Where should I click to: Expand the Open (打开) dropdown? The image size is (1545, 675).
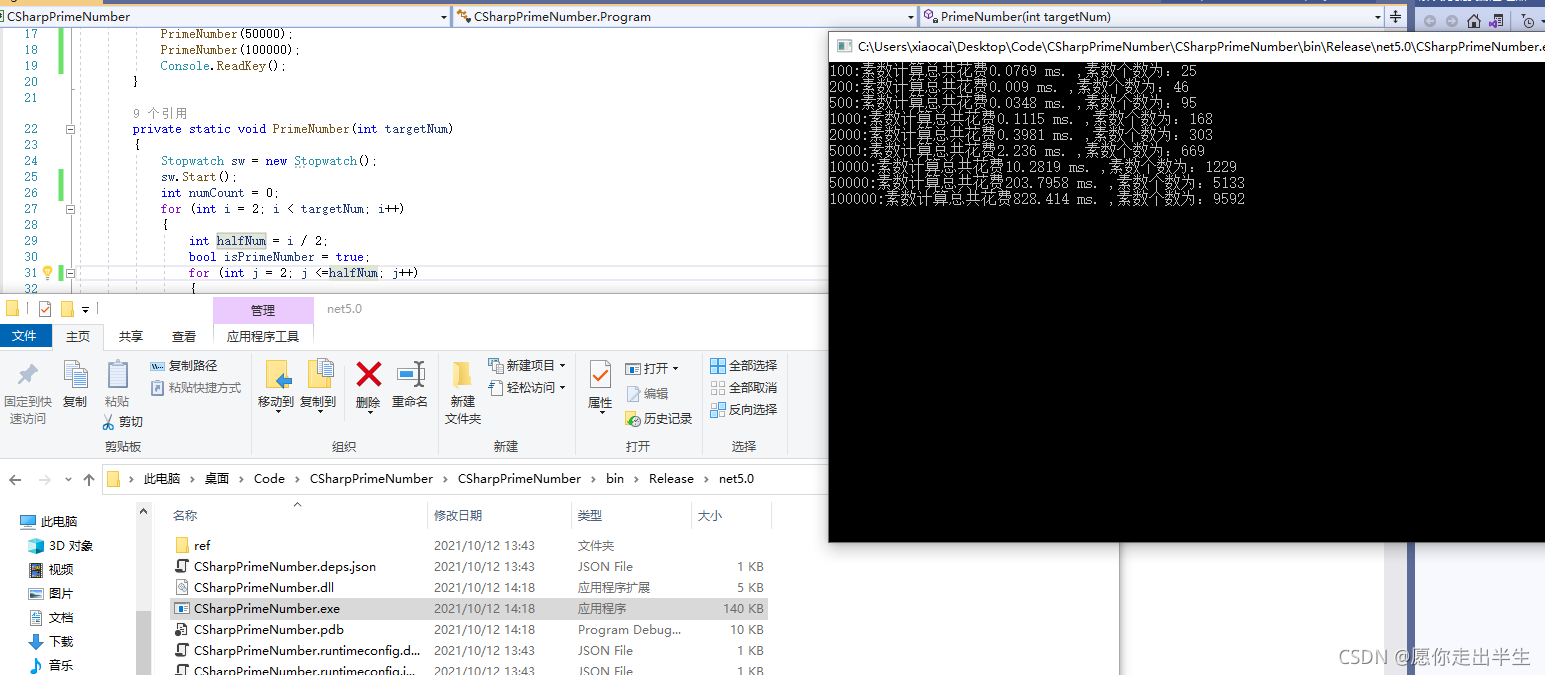(x=676, y=369)
